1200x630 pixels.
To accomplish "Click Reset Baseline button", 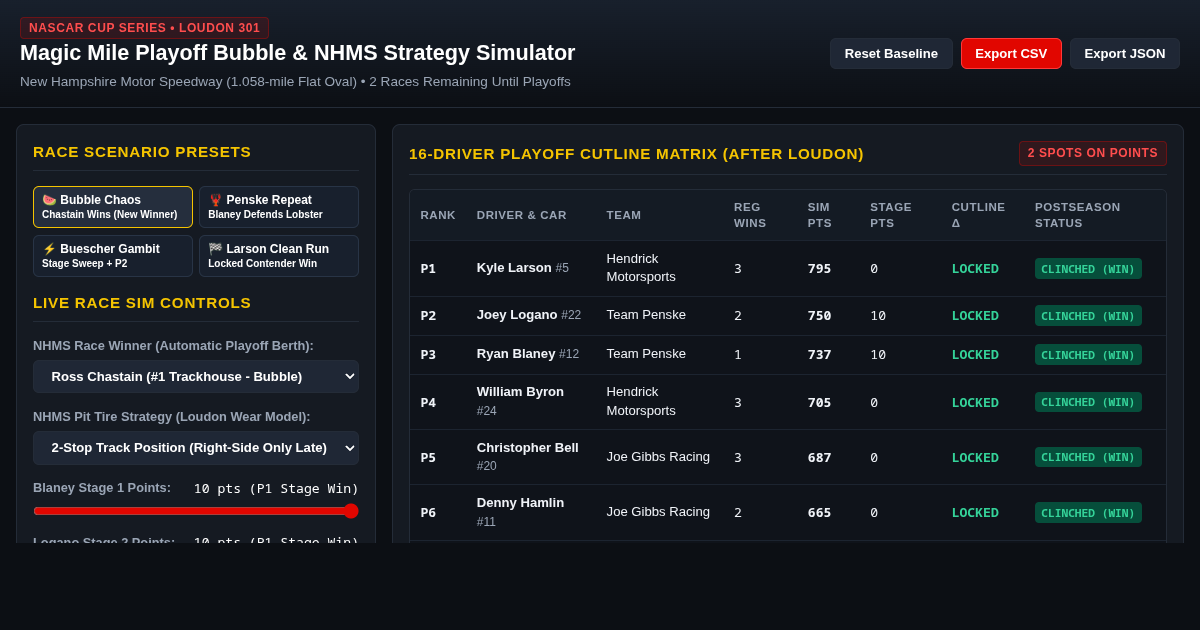I will (891, 53).
